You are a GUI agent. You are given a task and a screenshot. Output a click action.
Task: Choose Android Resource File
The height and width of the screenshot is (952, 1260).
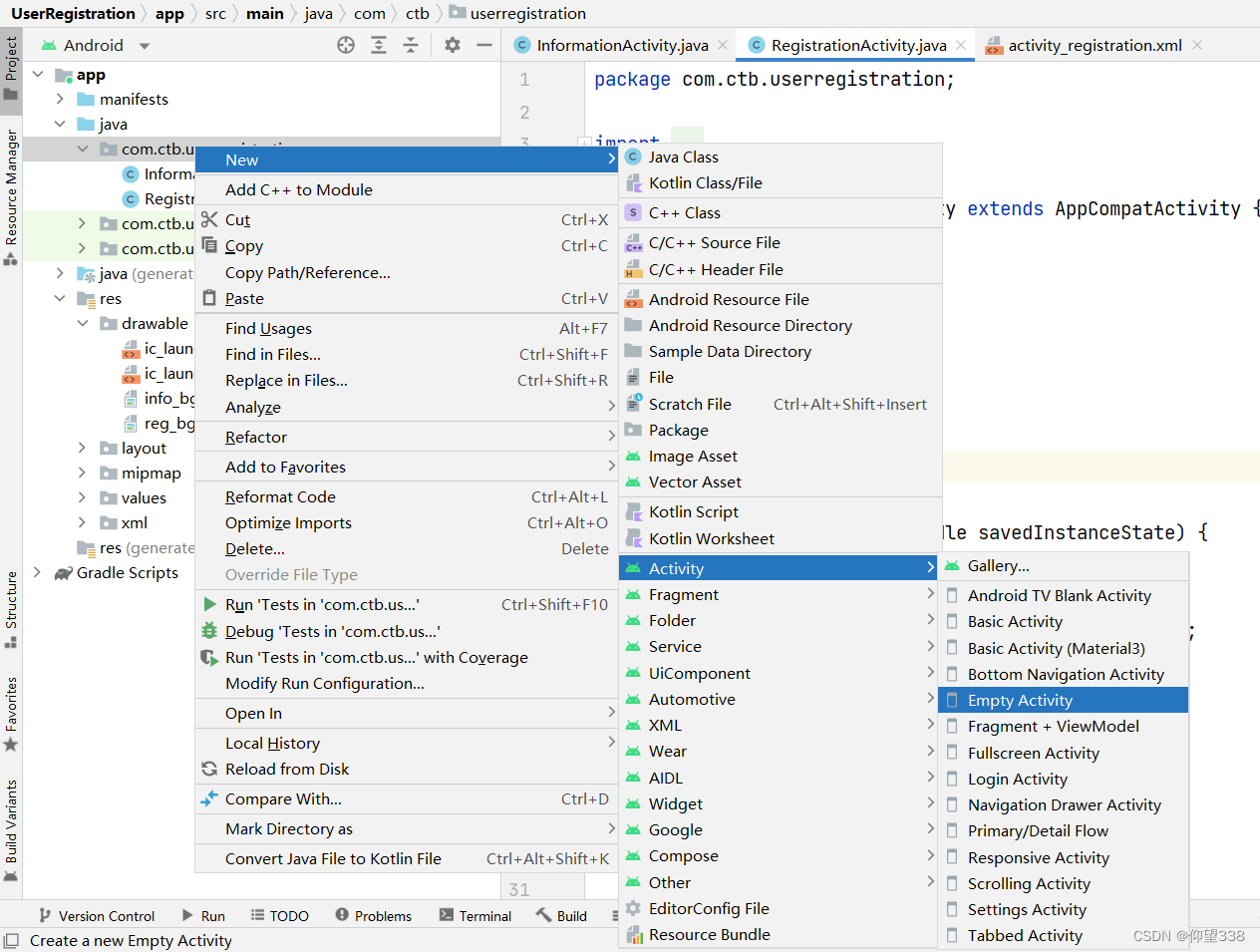point(781,299)
